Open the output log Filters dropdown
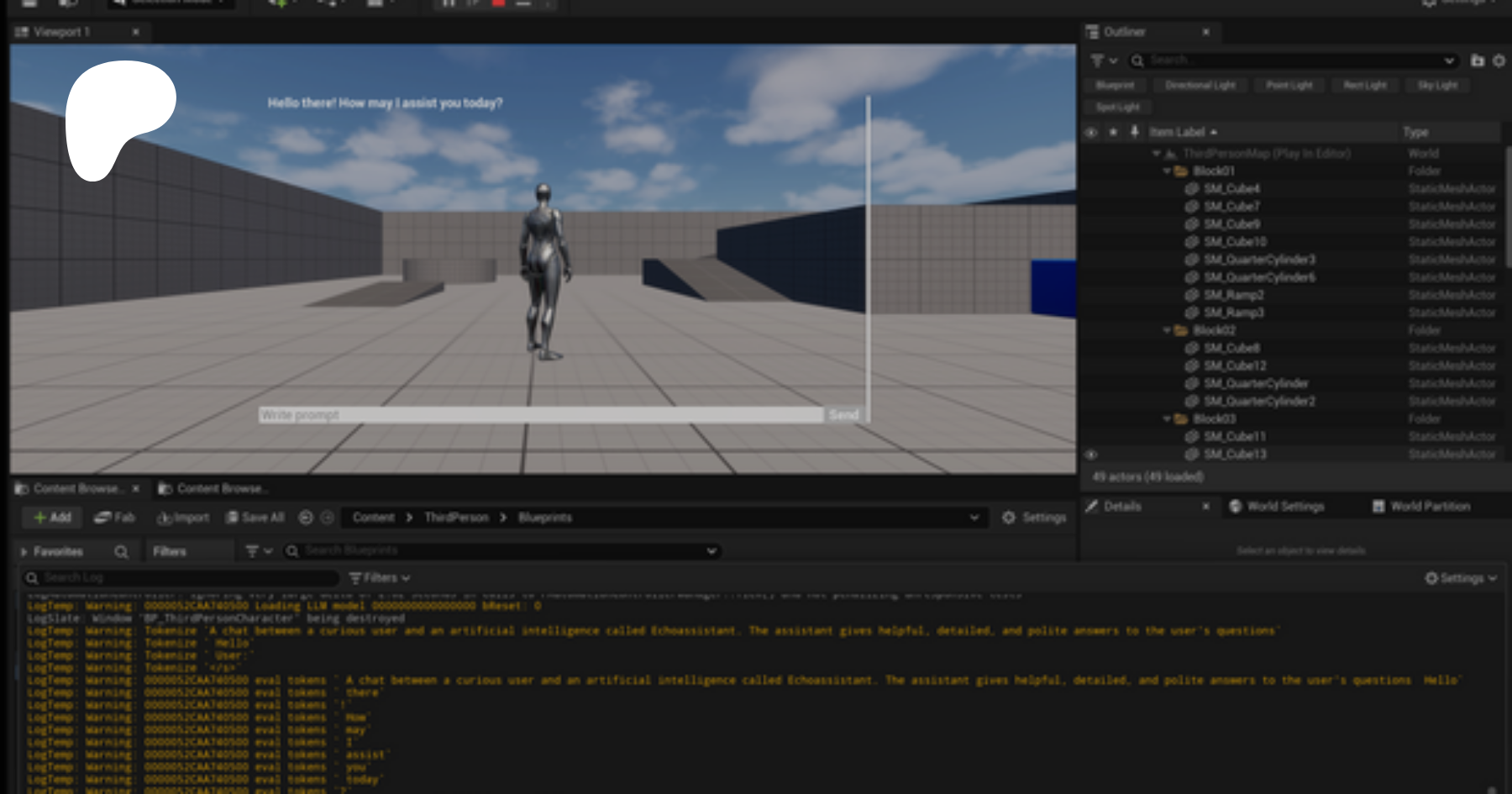This screenshot has width=1512, height=794. pos(380,578)
